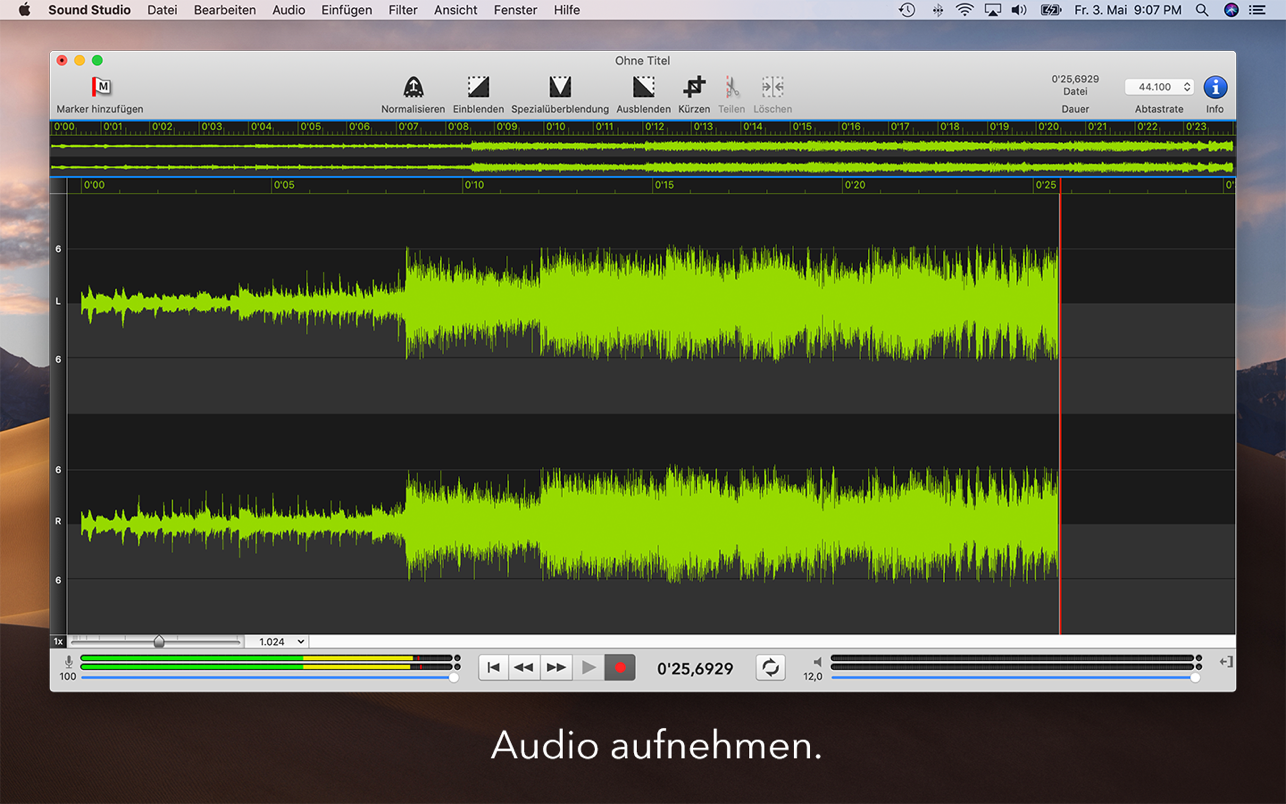This screenshot has width=1286, height=804.
Task: Click the Marker hinzufügen flag icon
Action: coord(101,87)
